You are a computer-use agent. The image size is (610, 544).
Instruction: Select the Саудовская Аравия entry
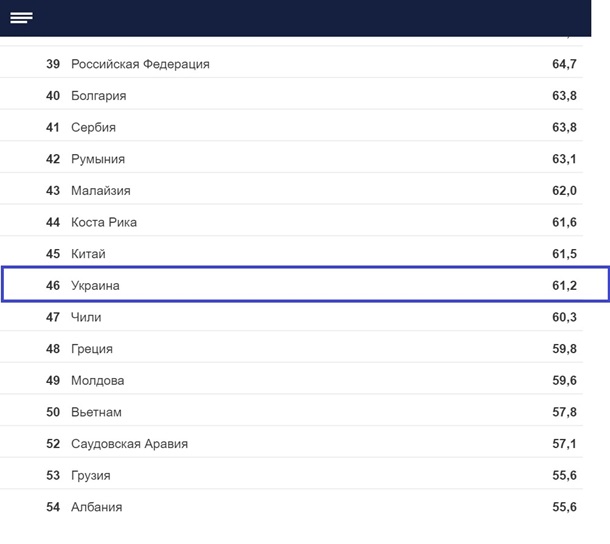[x=129, y=444]
